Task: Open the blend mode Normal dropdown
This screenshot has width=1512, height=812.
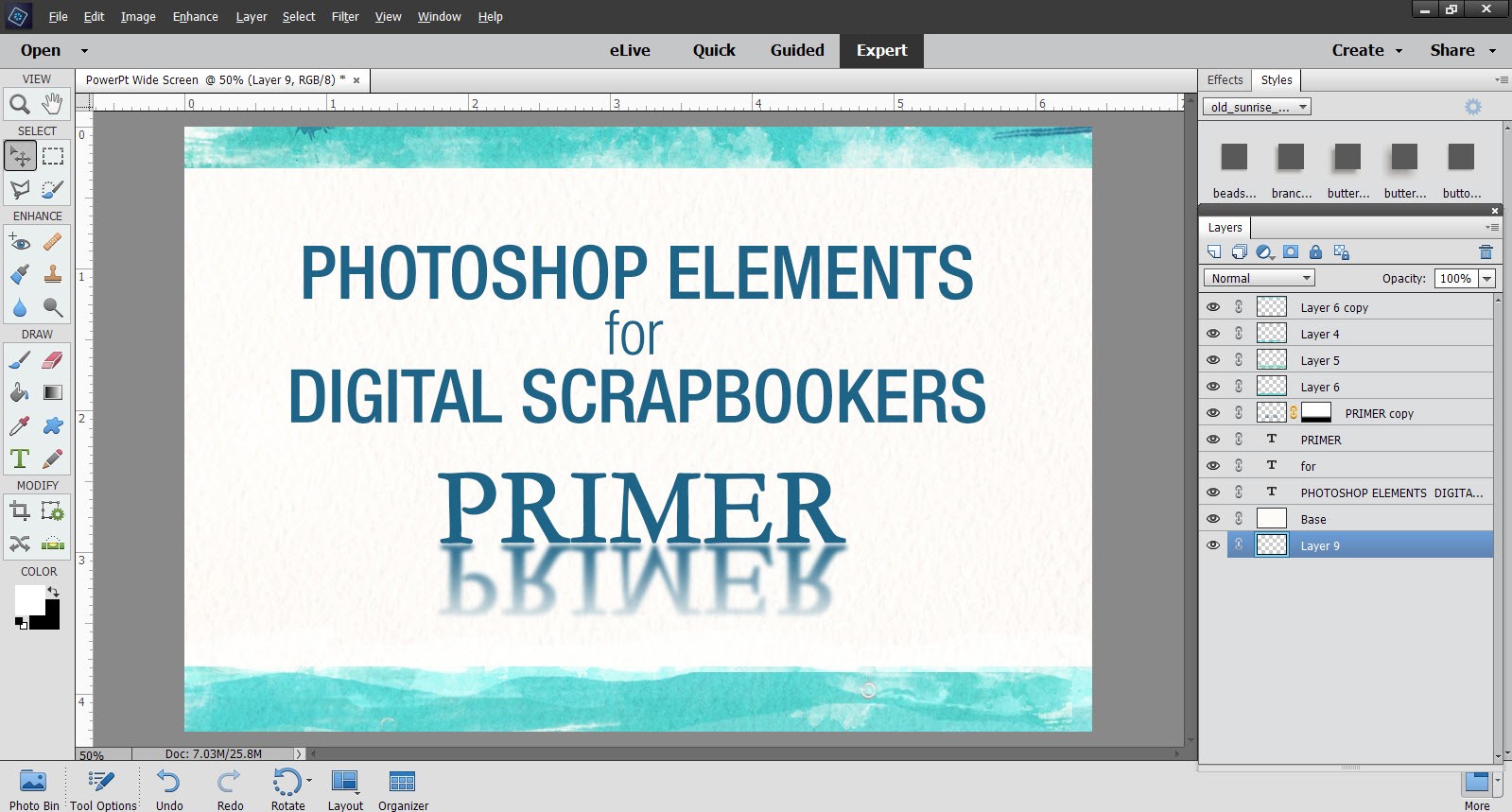Action: coord(1259,278)
